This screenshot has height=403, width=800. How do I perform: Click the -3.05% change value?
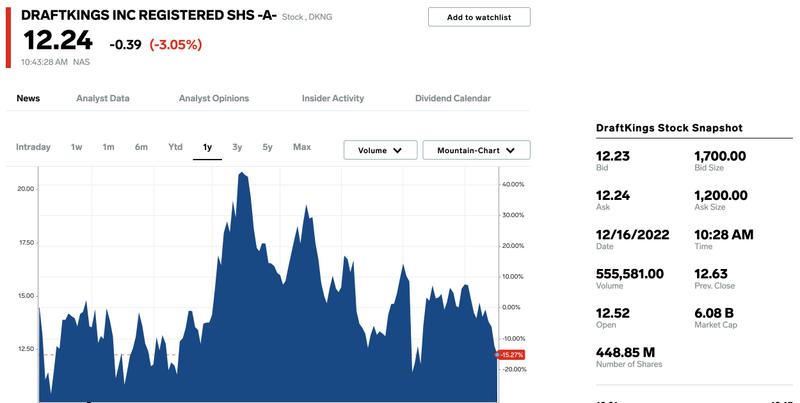point(176,45)
